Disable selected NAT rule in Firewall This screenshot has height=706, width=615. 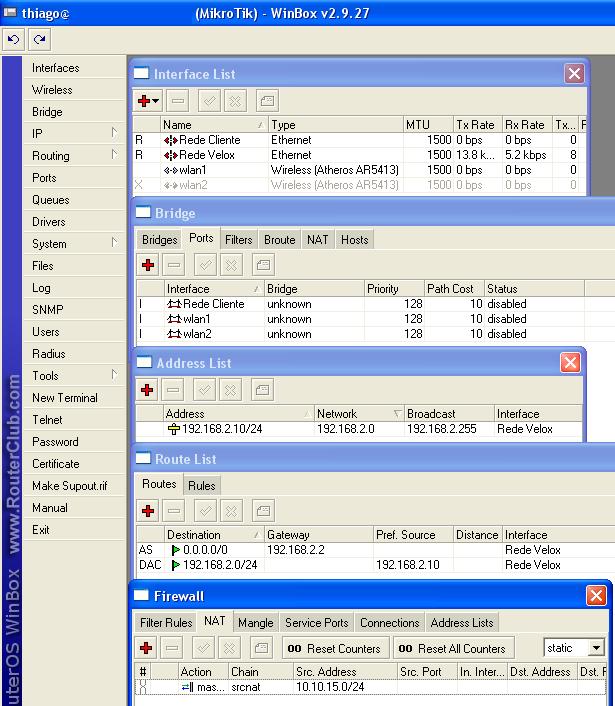[x=229, y=648]
